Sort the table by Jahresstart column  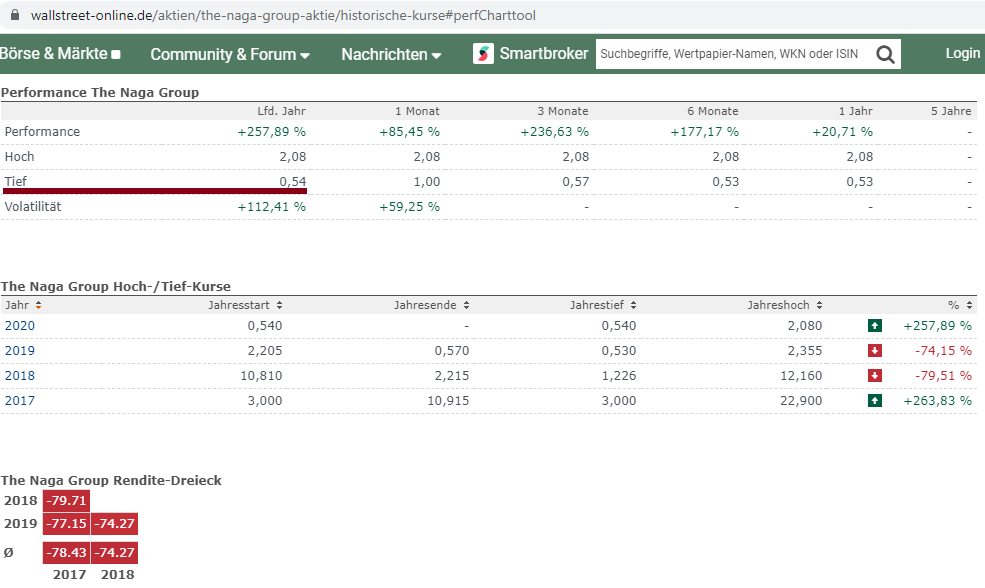click(x=247, y=305)
